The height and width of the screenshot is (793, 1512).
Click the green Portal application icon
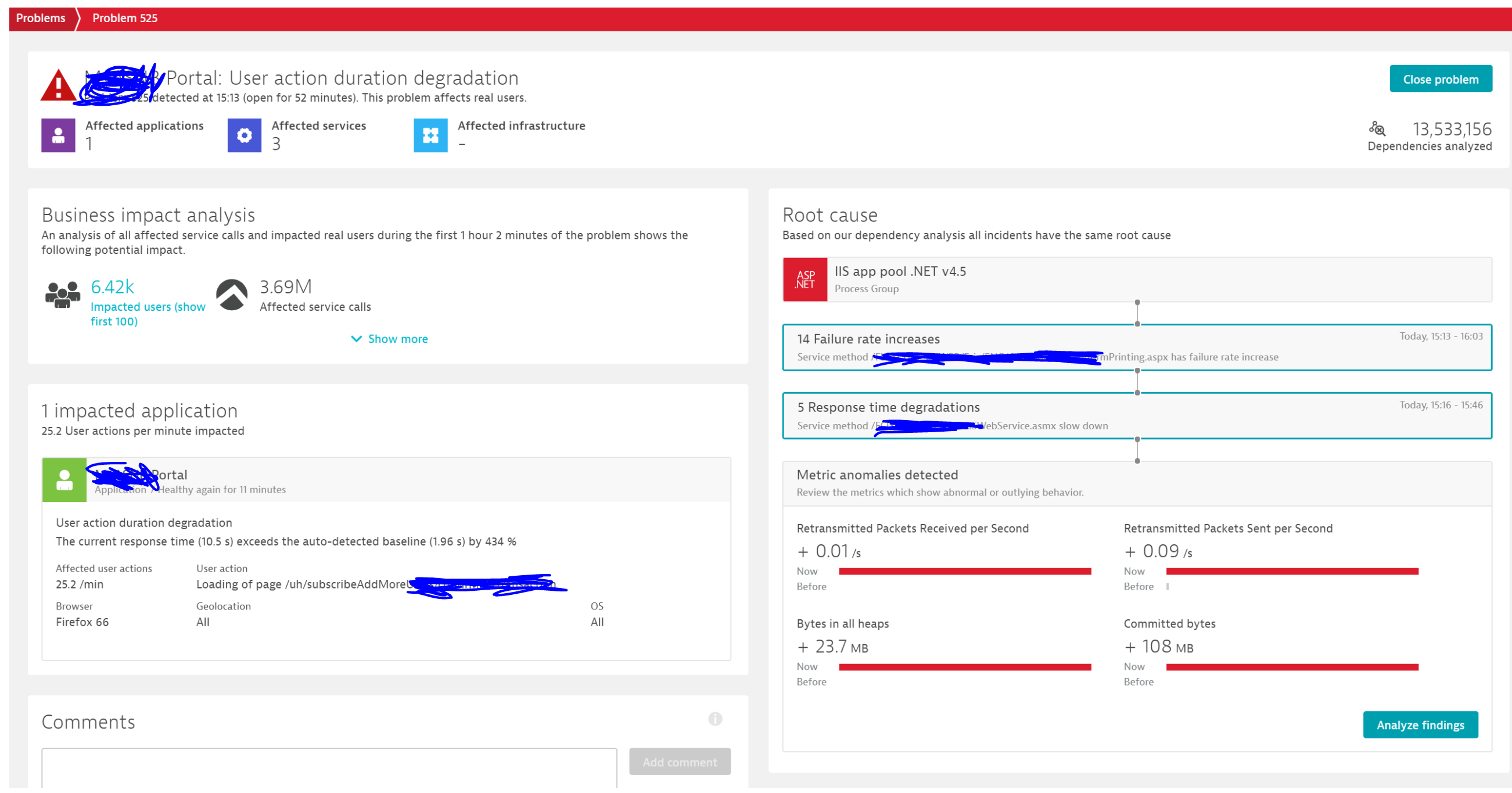64,480
